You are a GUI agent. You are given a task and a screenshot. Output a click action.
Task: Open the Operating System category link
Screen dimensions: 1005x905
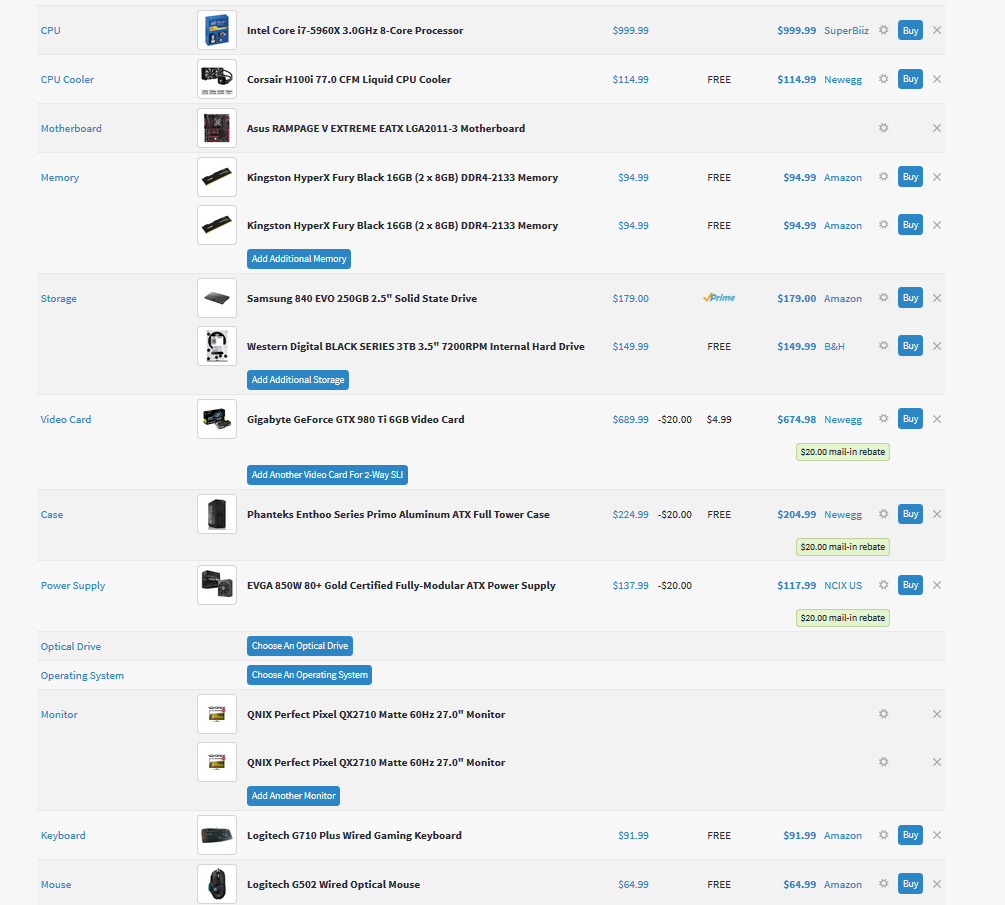click(82, 675)
